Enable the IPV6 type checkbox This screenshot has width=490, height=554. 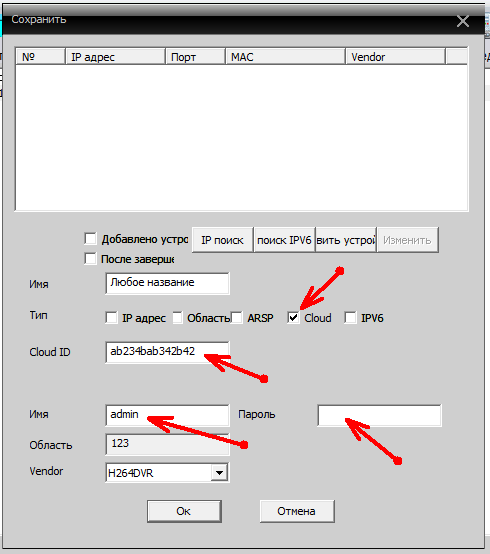pos(350,318)
